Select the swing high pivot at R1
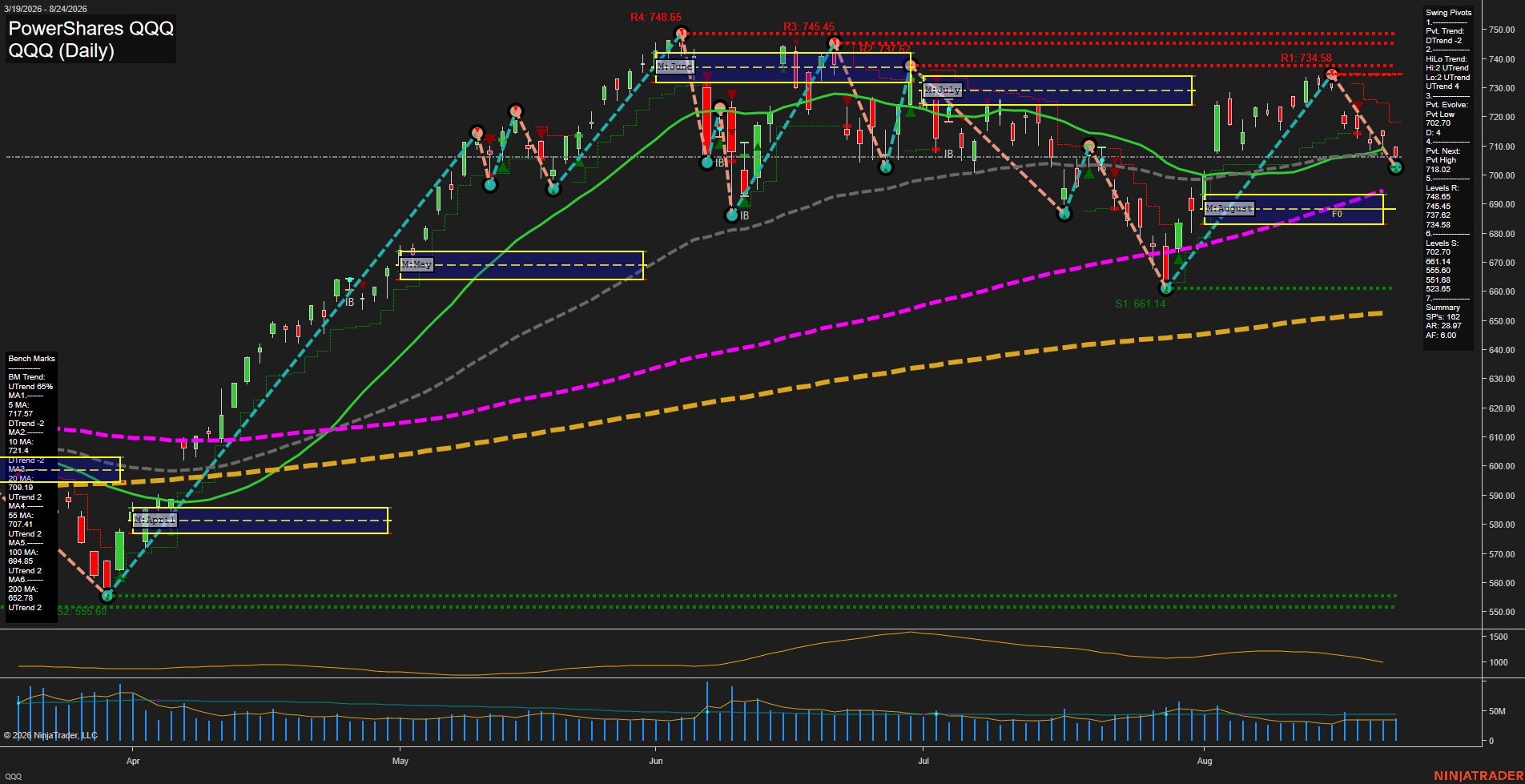 1331,74
